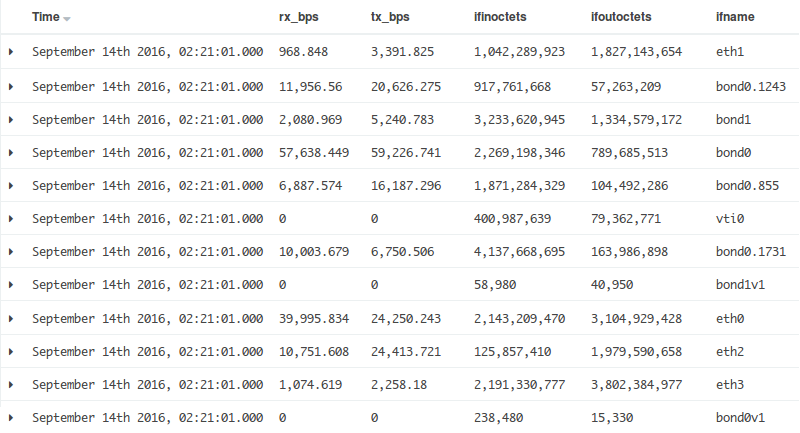The height and width of the screenshot is (433, 800).
Task: Expand the eth3 row details
Action: (x=11, y=384)
